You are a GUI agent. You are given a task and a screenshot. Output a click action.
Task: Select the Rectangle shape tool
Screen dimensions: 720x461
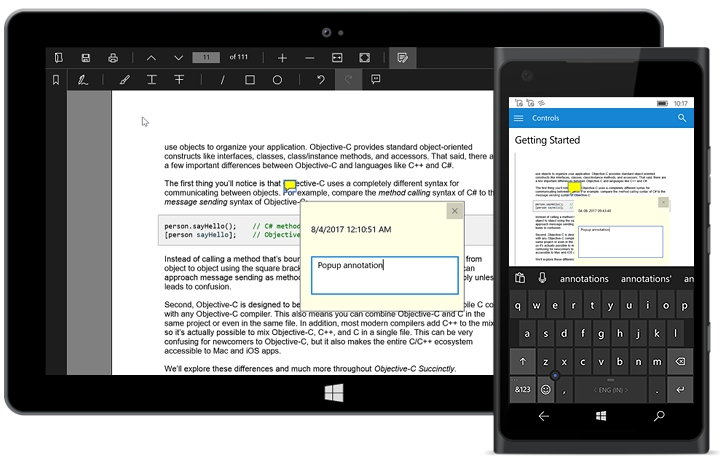[x=249, y=80]
